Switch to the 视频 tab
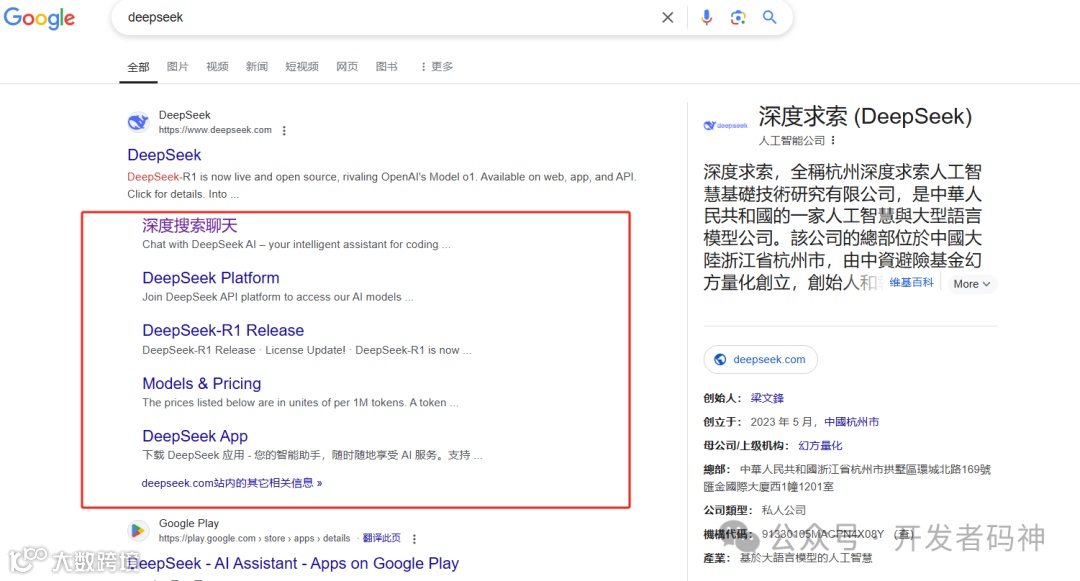 click(x=217, y=67)
